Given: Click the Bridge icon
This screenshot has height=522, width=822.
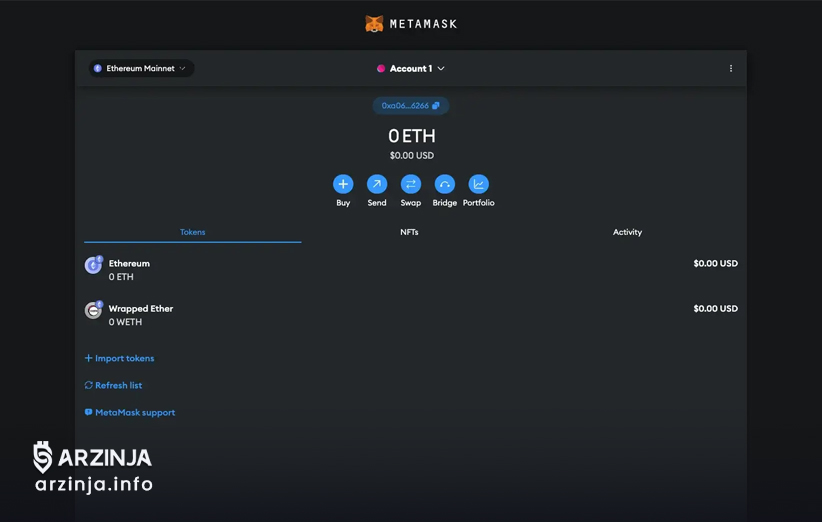Looking at the screenshot, I should point(445,184).
